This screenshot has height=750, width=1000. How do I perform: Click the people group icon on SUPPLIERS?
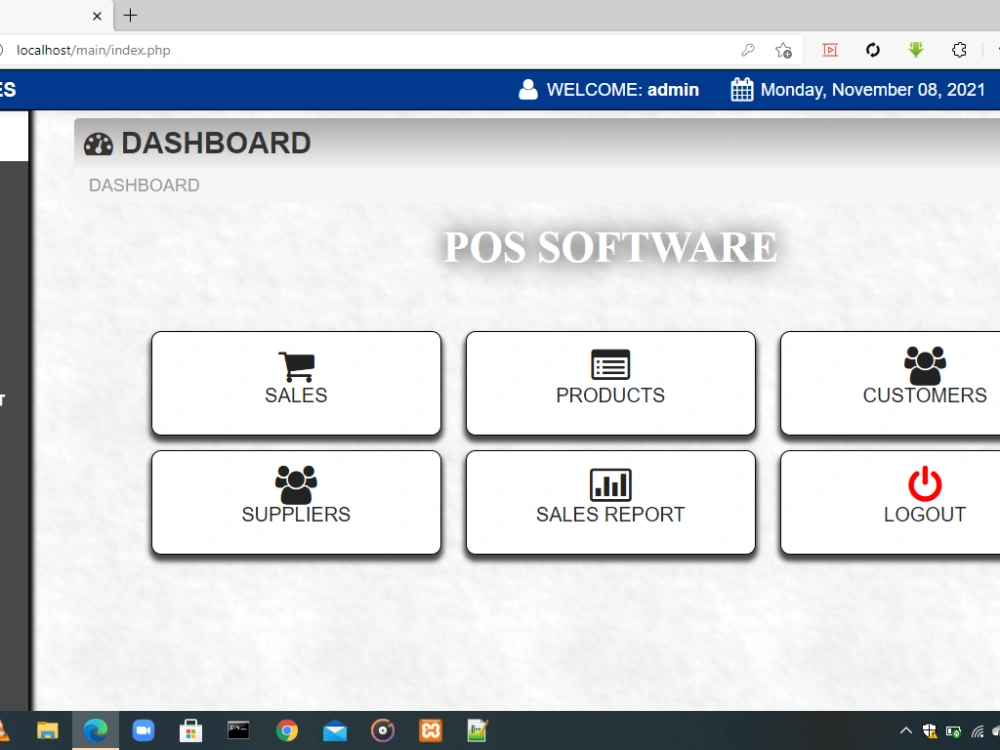(296, 485)
